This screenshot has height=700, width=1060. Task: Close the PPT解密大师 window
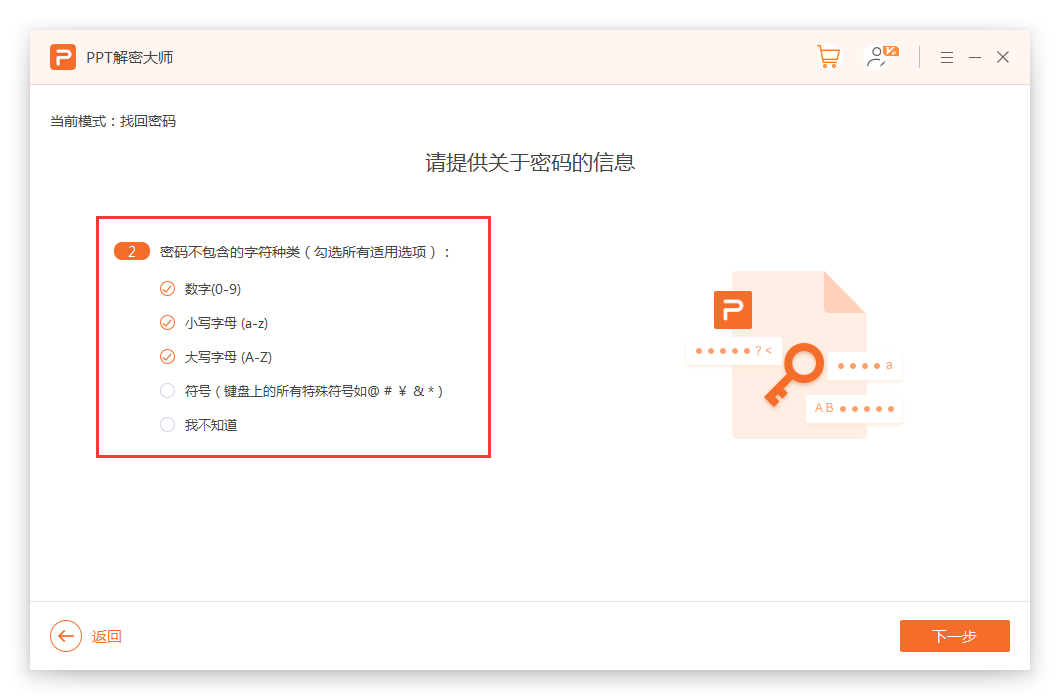(x=1003, y=57)
